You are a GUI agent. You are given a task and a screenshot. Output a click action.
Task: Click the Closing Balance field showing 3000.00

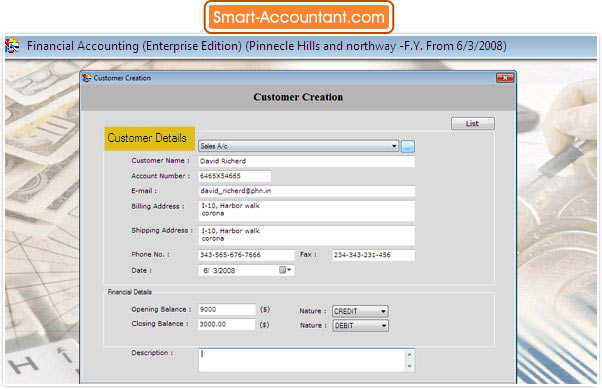pyautogui.click(x=227, y=324)
